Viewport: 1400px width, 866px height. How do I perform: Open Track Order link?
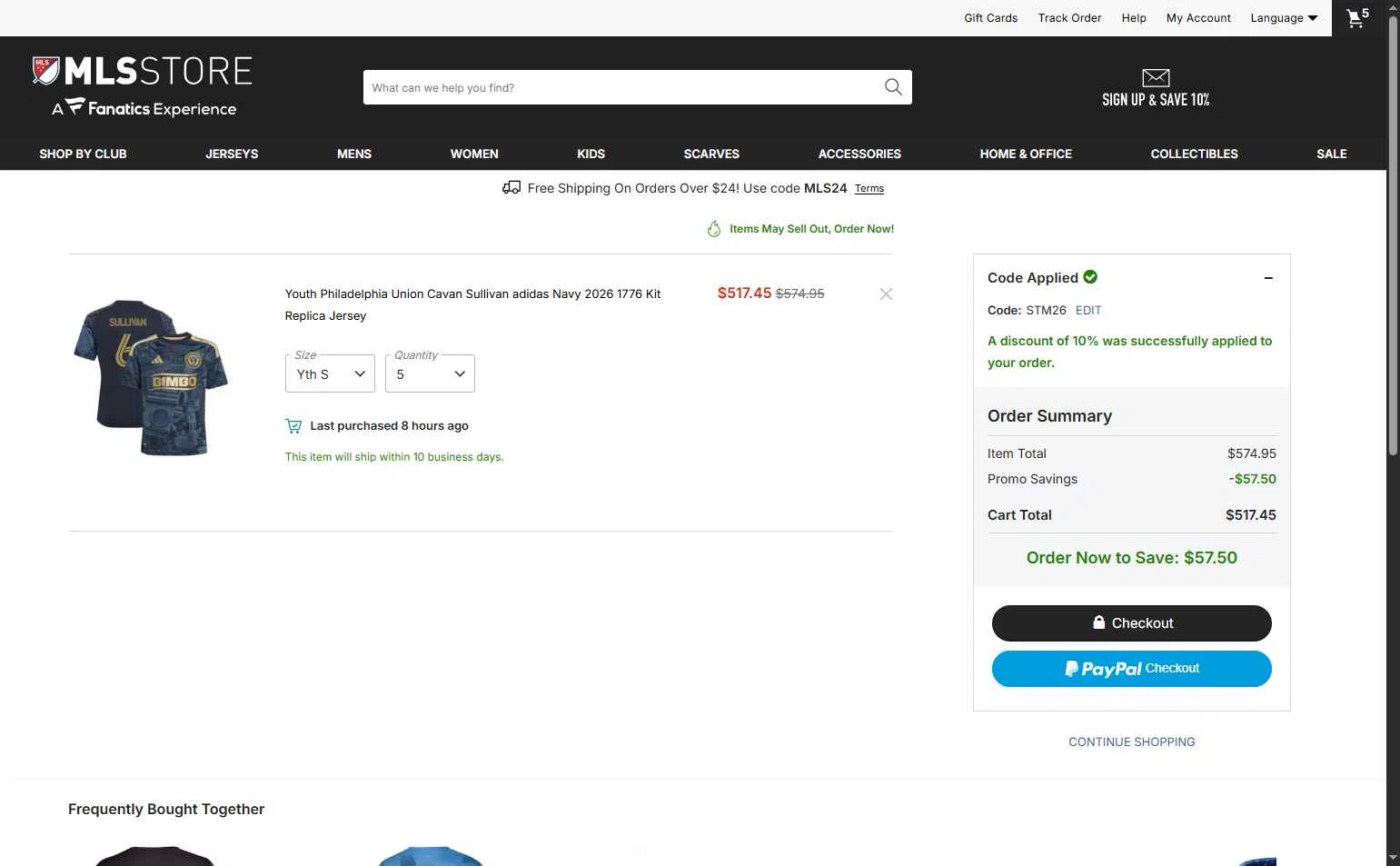pos(1069,18)
